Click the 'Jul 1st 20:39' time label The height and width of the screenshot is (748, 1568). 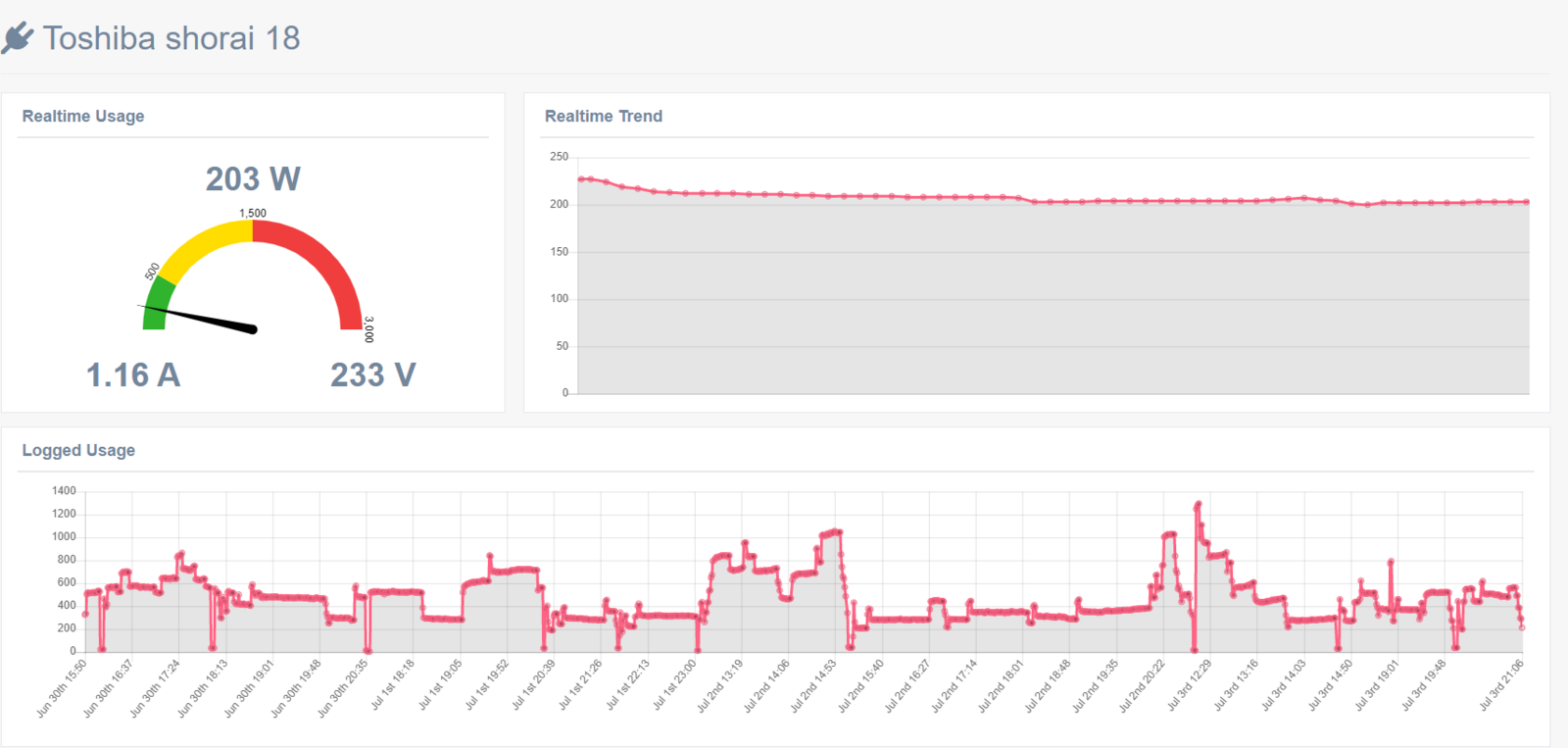click(534, 684)
